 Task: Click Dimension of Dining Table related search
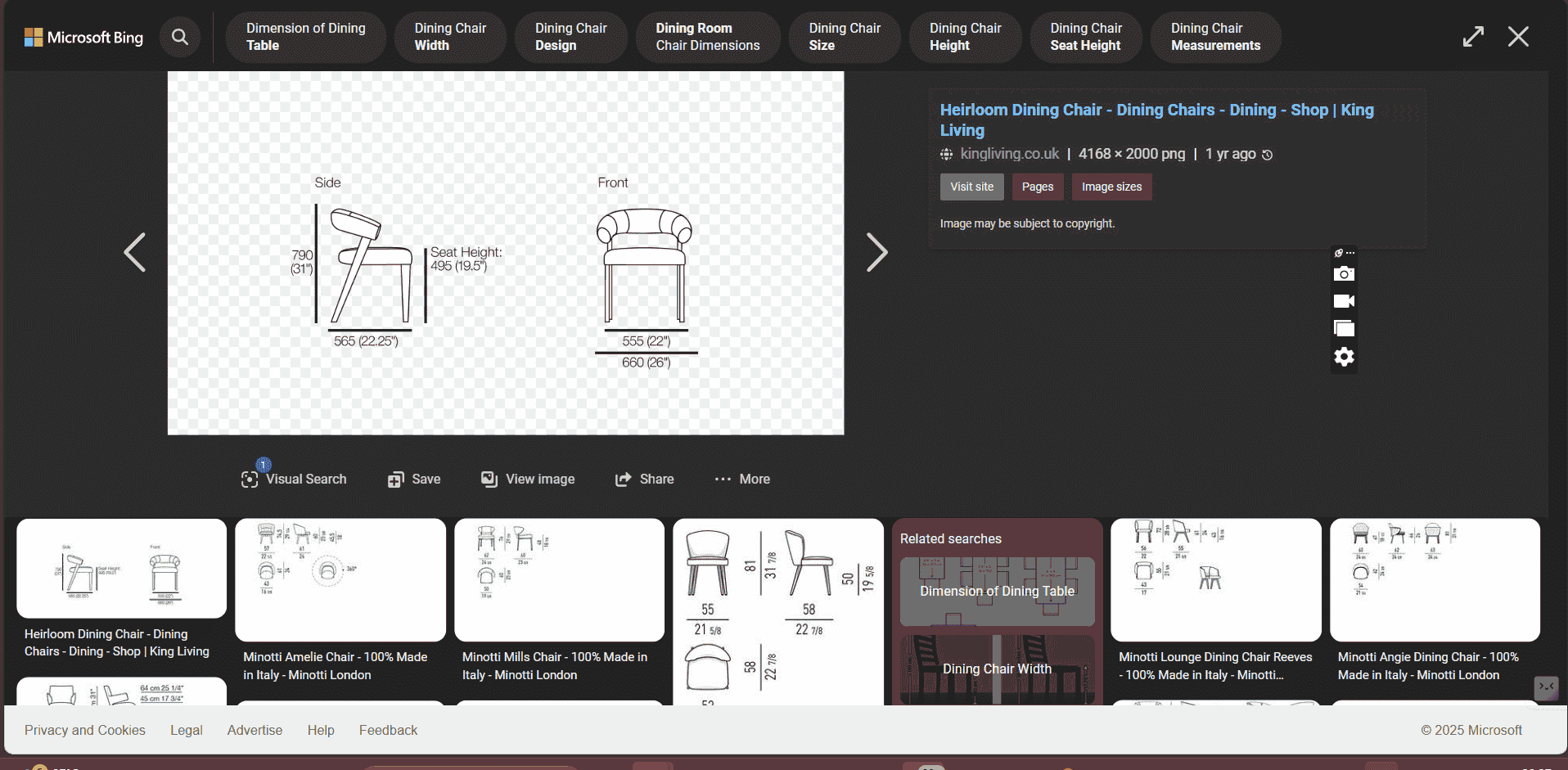point(996,591)
